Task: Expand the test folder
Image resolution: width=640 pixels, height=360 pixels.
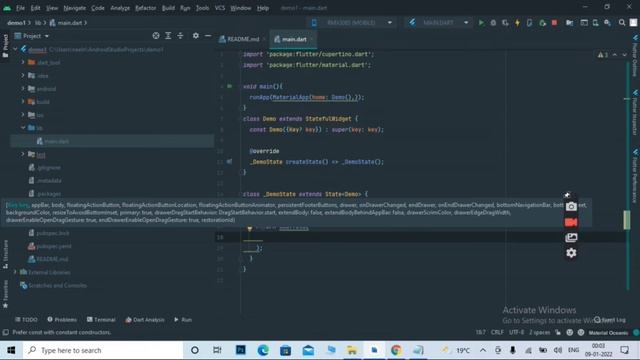Action: click(x=23, y=154)
